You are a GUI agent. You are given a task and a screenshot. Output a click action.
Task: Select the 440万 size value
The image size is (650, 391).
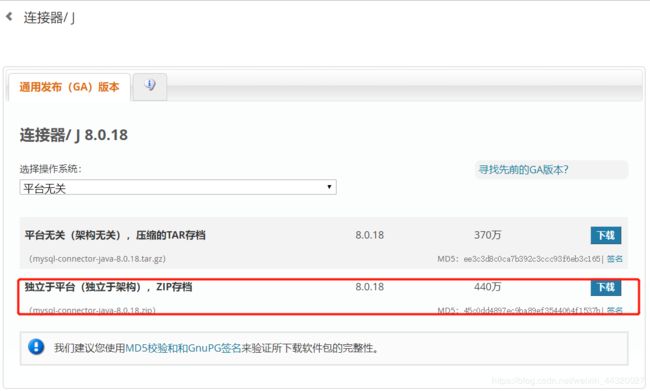click(x=488, y=287)
